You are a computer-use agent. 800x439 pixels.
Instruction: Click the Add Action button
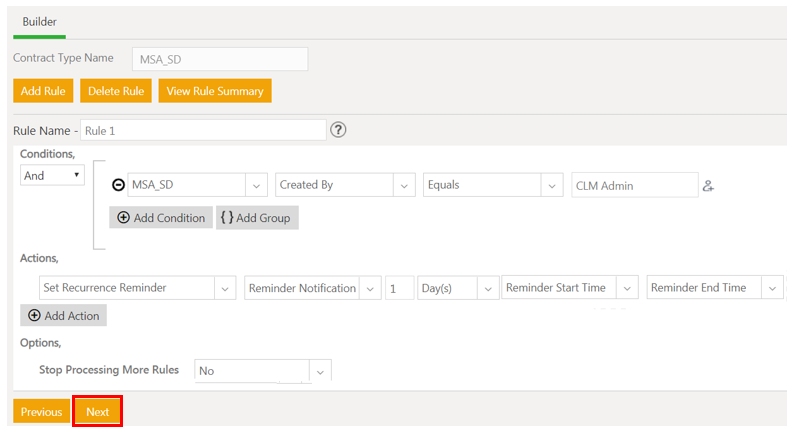click(64, 315)
